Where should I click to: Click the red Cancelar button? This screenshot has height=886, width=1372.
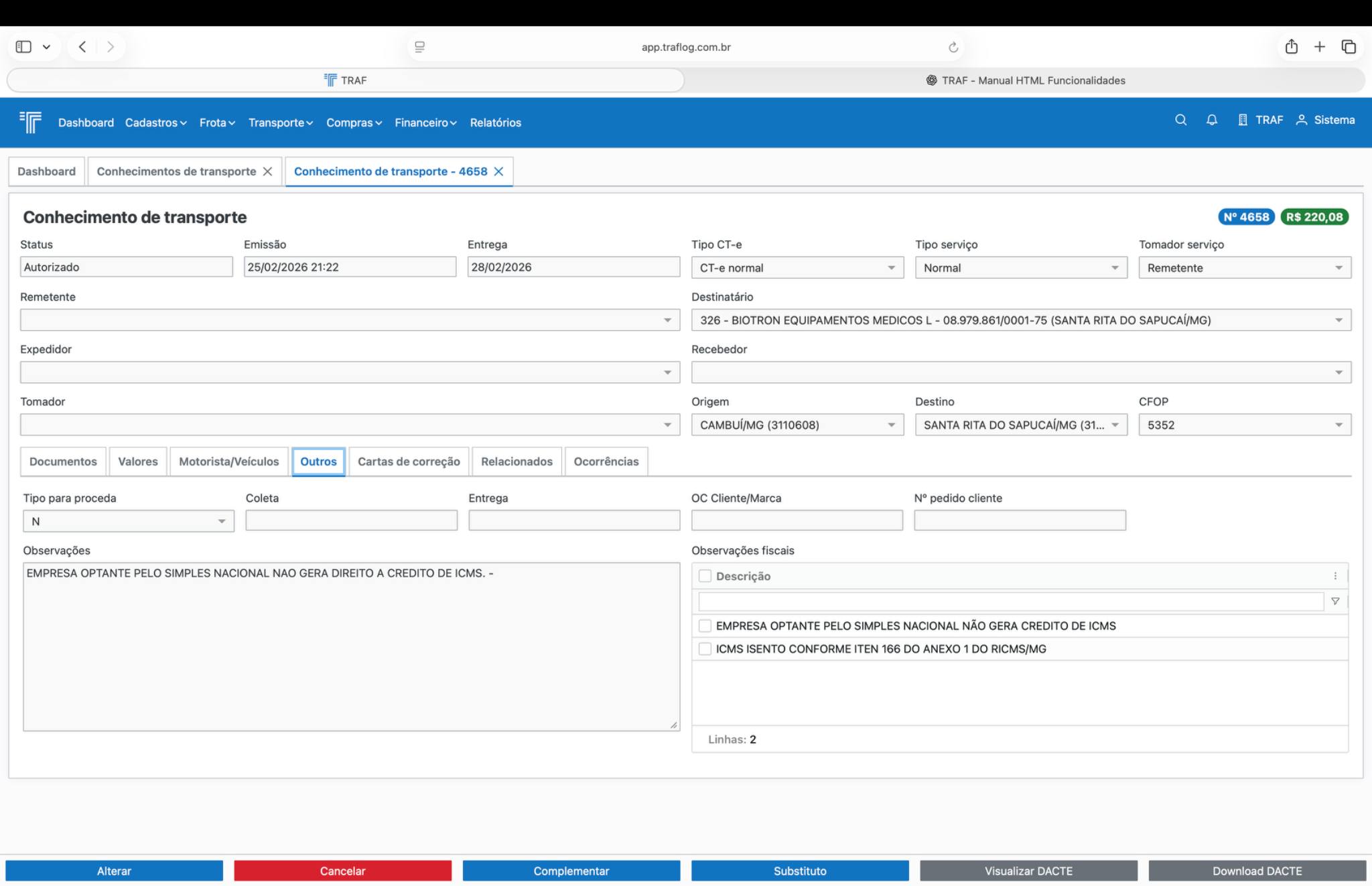342,871
